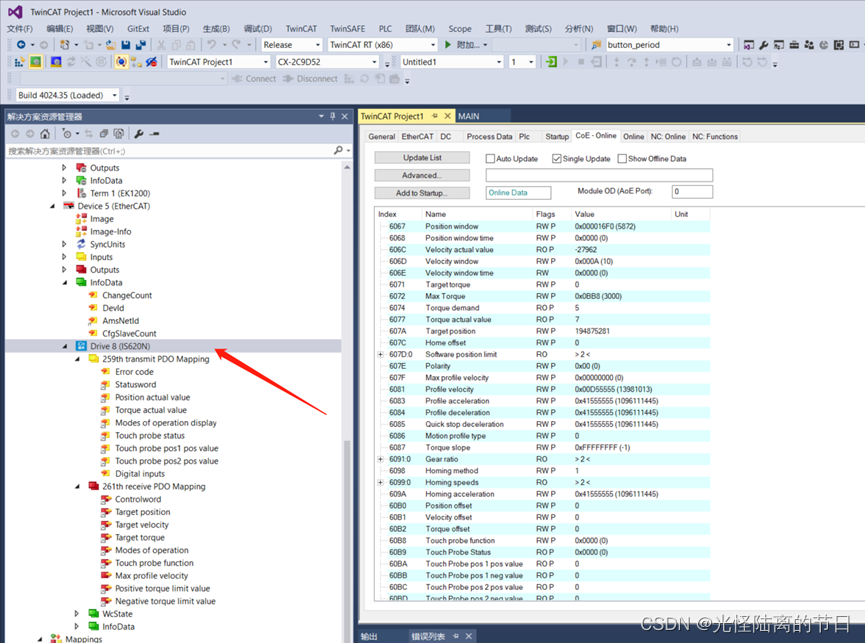Select the 6072 Max Torque row
The image size is (865, 643).
[542, 296]
